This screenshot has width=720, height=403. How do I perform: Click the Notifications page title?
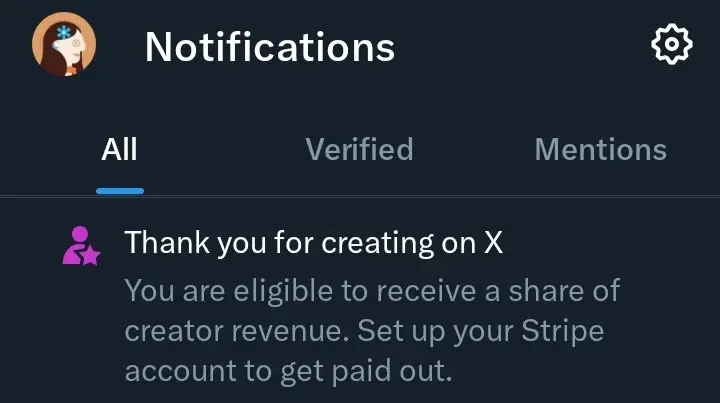pos(270,47)
